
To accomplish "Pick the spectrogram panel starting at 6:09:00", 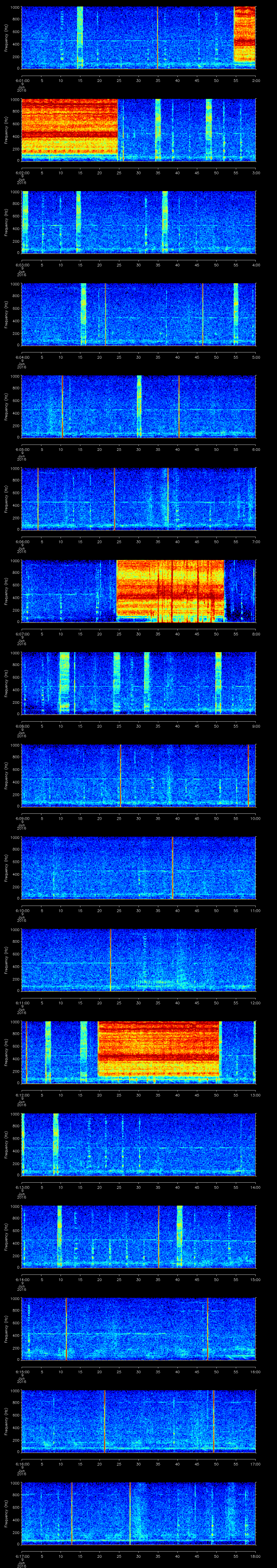I will coord(138,775).
